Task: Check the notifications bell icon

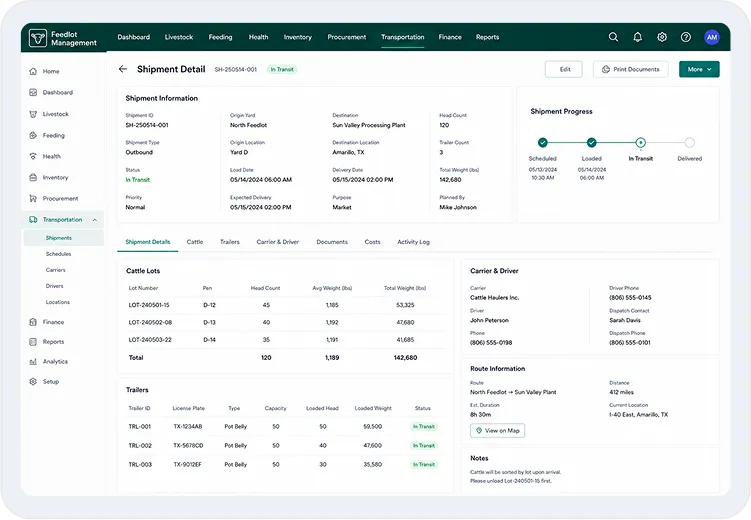Action: 637,37
